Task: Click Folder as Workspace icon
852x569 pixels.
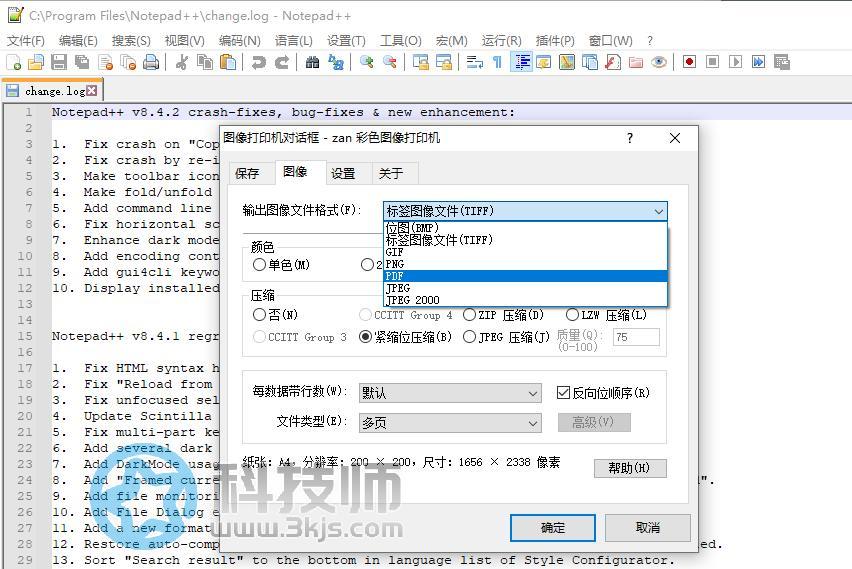Action: pyautogui.click(x=636, y=62)
